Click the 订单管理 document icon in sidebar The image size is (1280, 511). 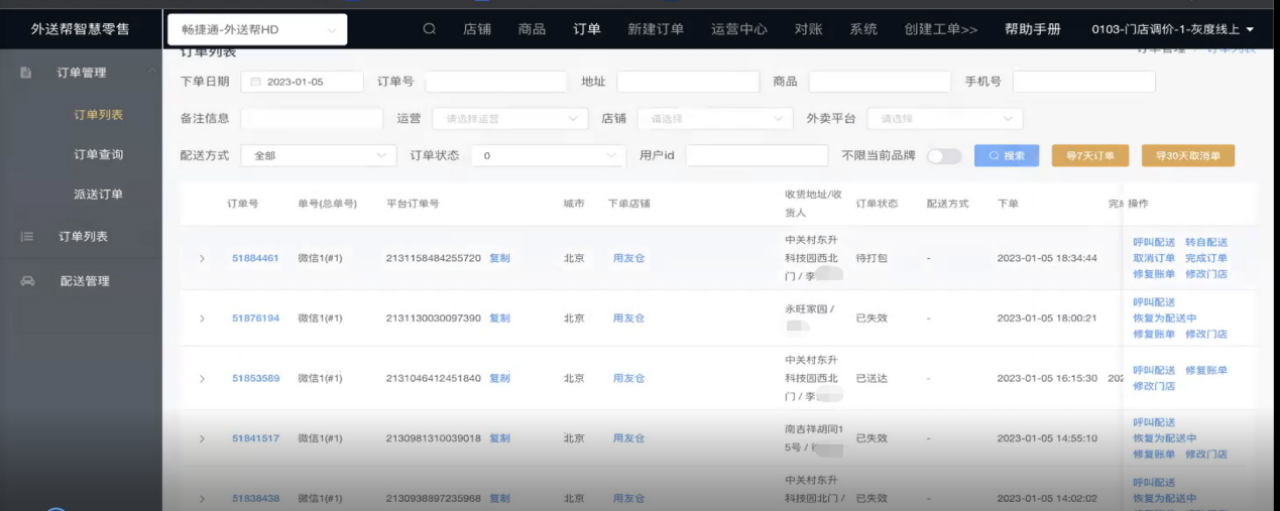(27, 73)
